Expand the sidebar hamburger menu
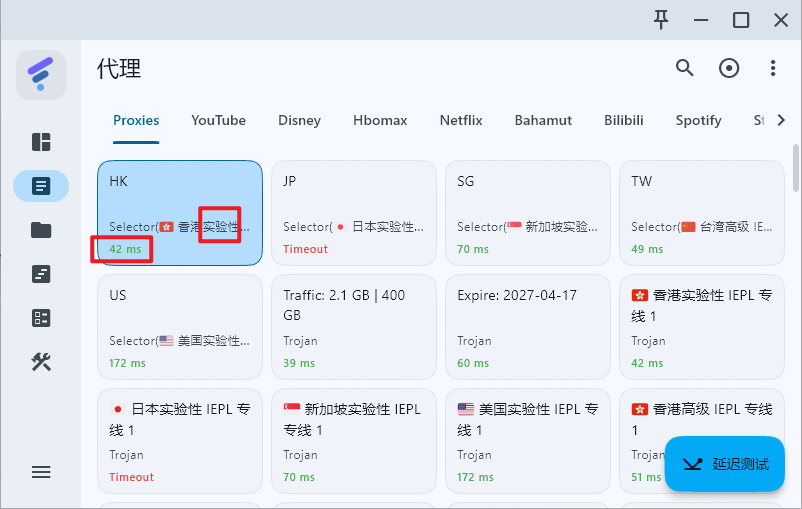Screen dimensions: 802x509 pyautogui.click(x=41, y=472)
